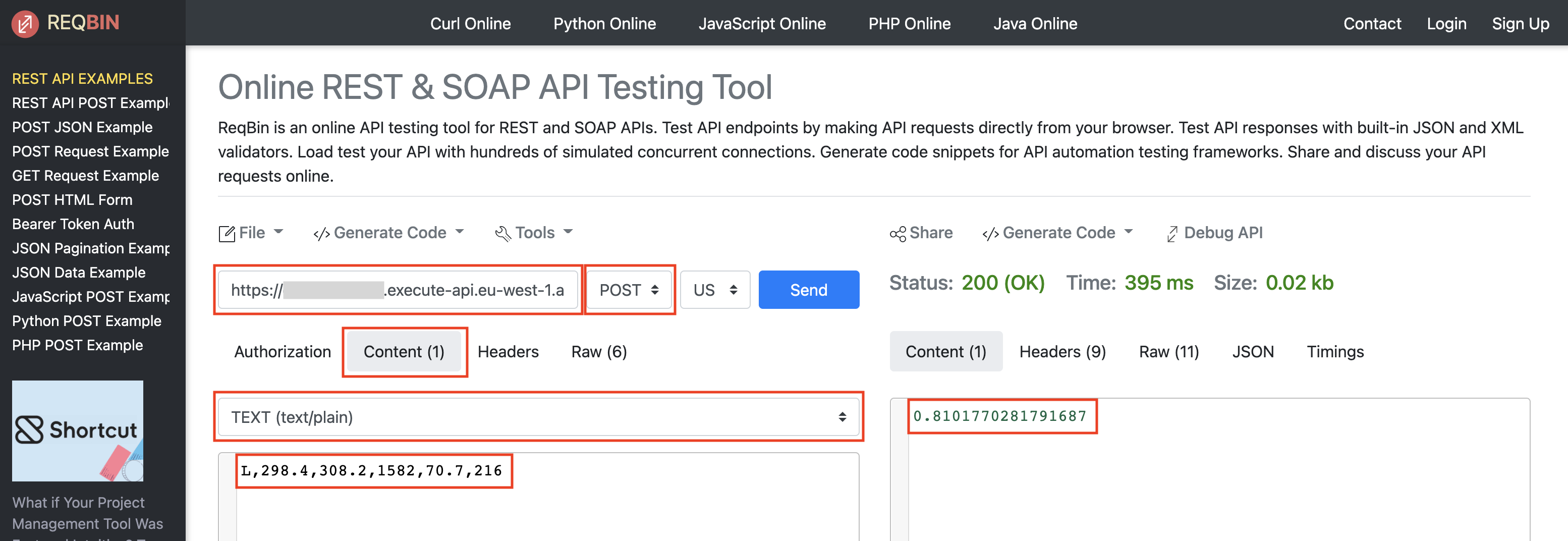Click the Share network icon

(x=897, y=234)
